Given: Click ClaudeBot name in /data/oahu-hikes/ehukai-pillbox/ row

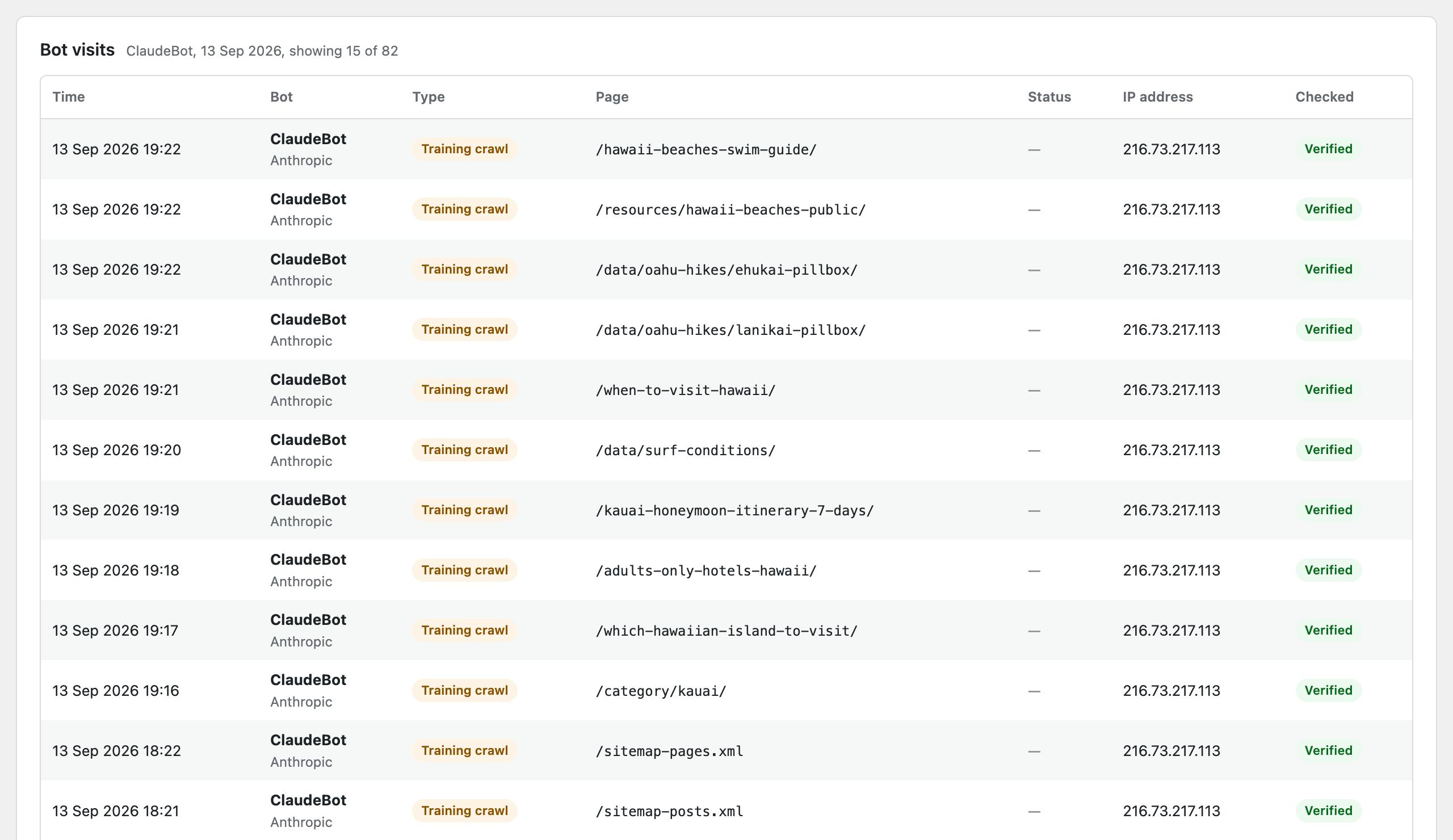Looking at the screenshot, I should coord(308,259).
